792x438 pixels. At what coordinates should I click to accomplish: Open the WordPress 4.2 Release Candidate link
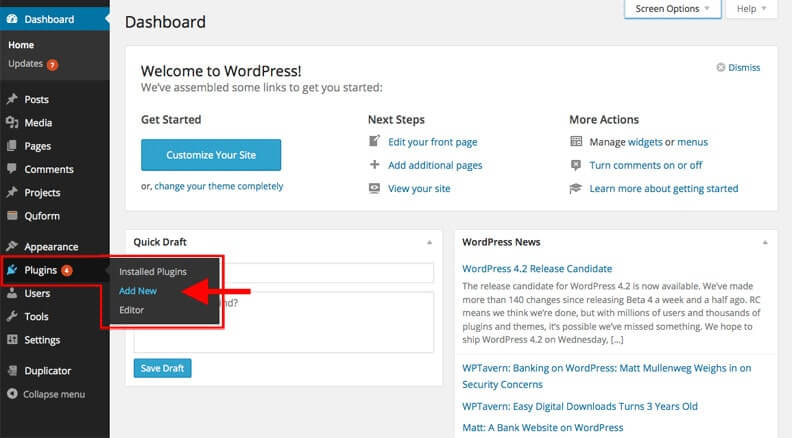537,269
